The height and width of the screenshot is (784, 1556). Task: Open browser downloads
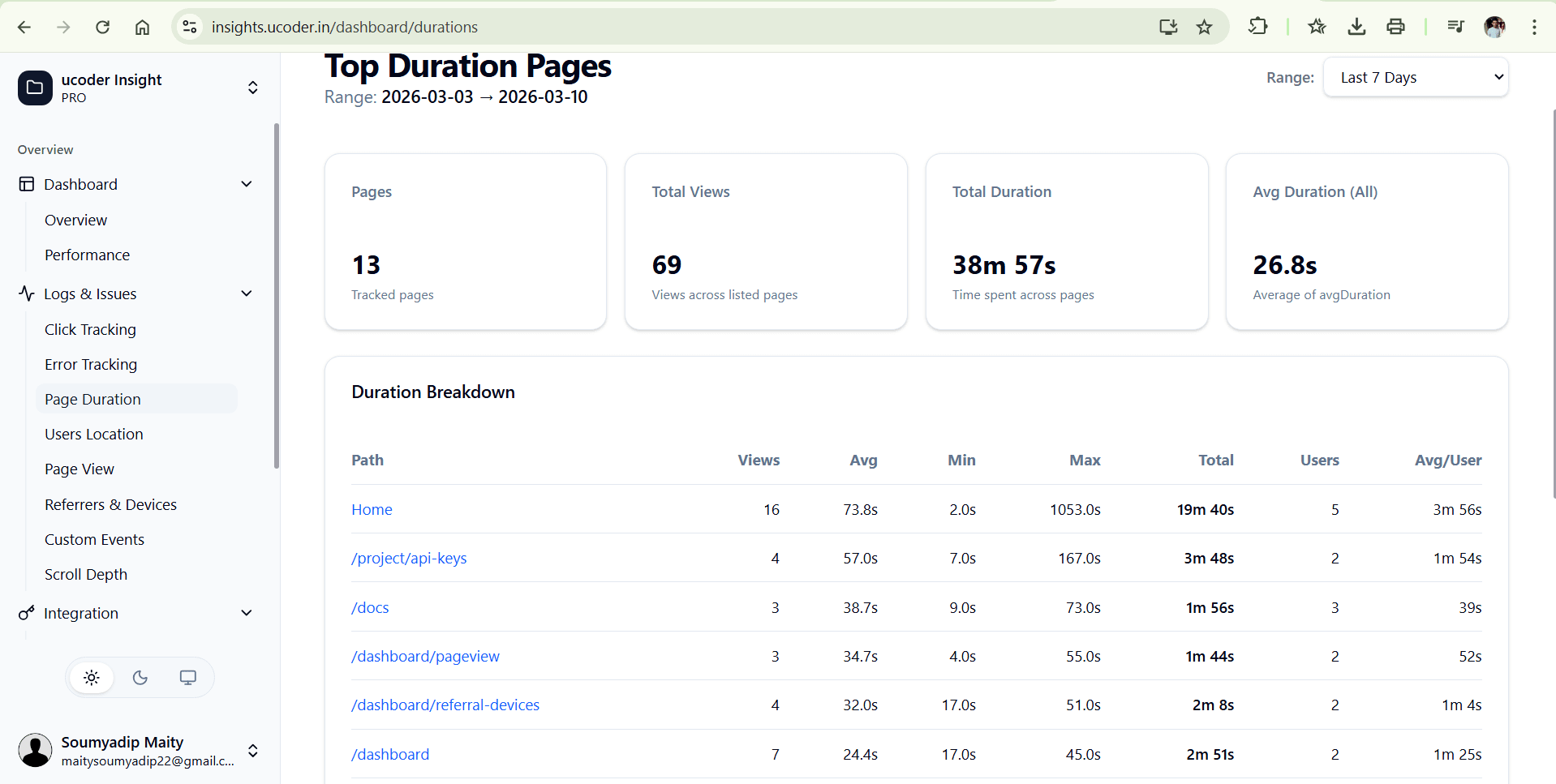tap(1356, 27)
